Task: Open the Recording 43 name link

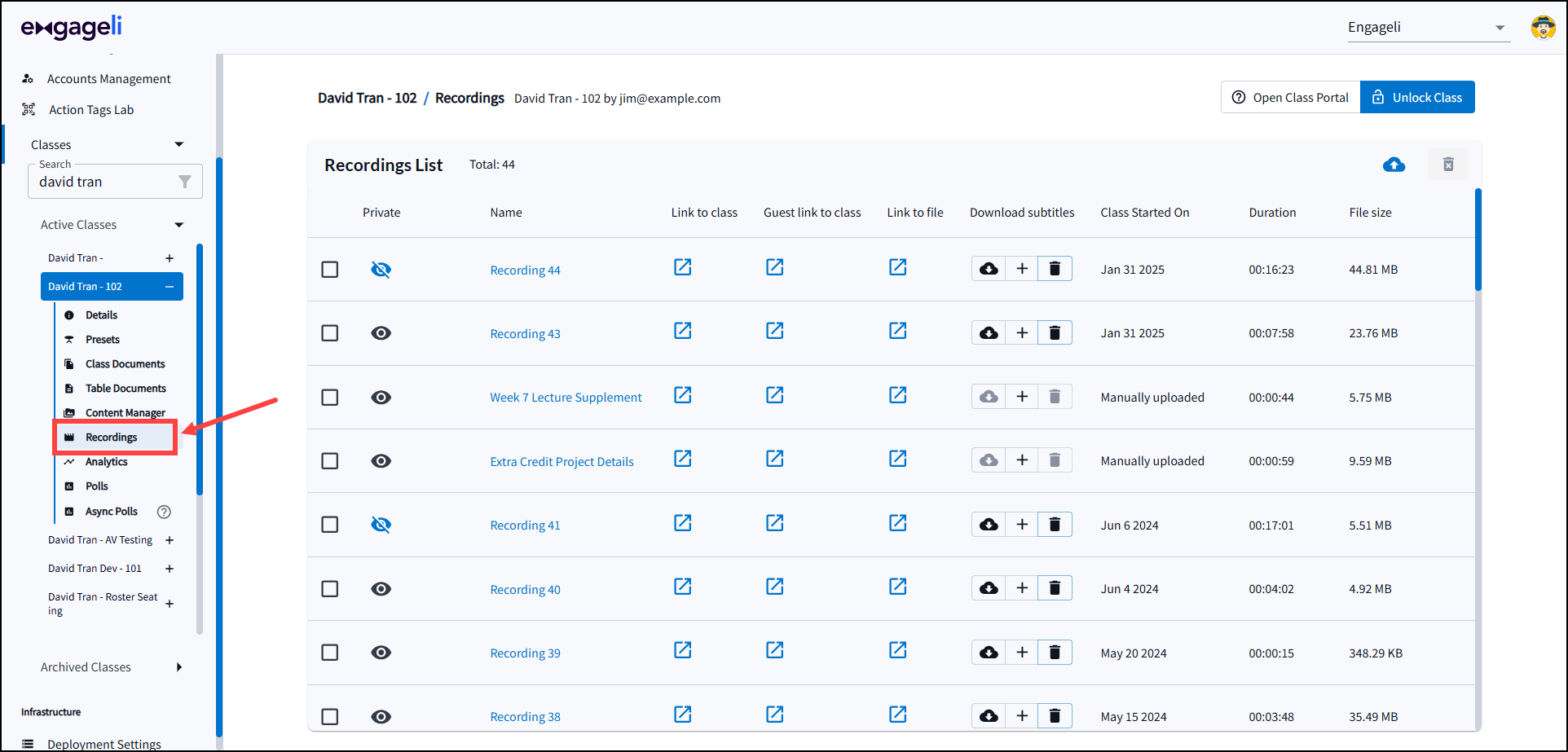Action: point(525,334)
